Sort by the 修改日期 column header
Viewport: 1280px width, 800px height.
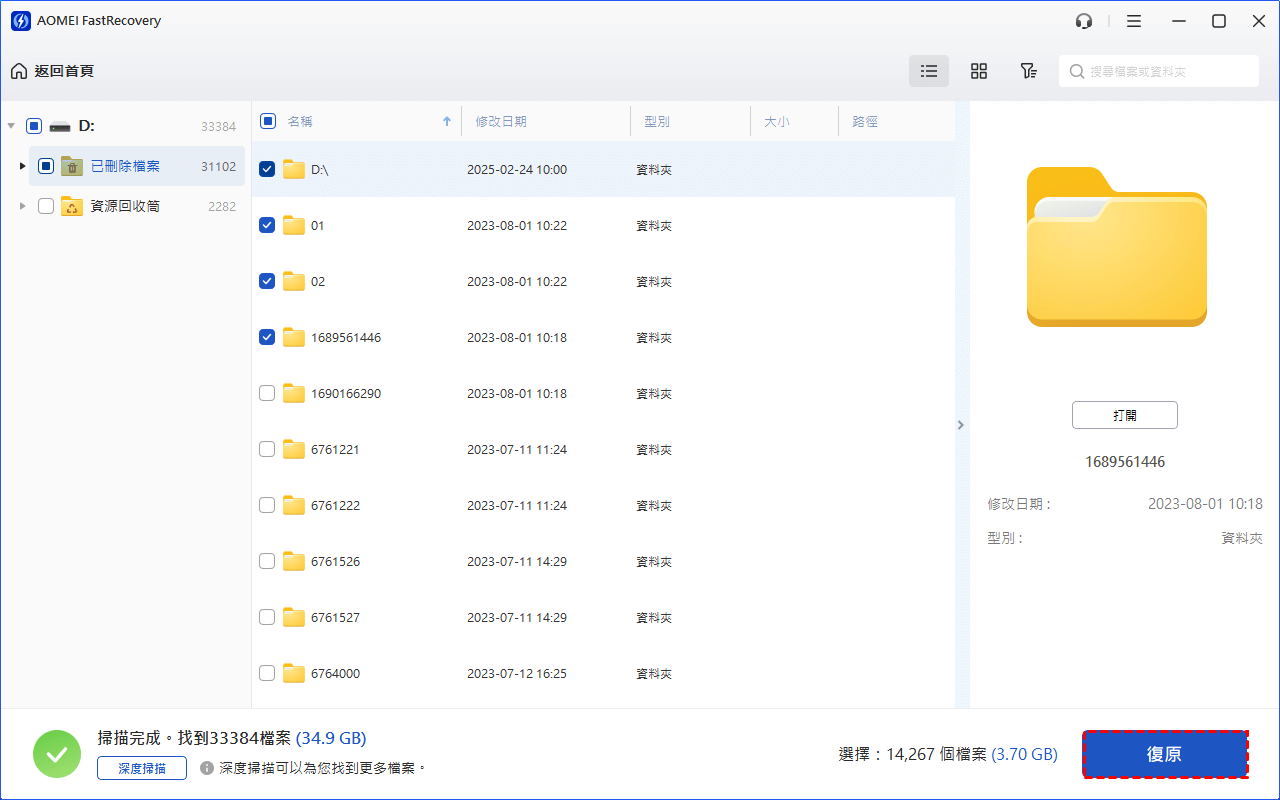point(501,122)
